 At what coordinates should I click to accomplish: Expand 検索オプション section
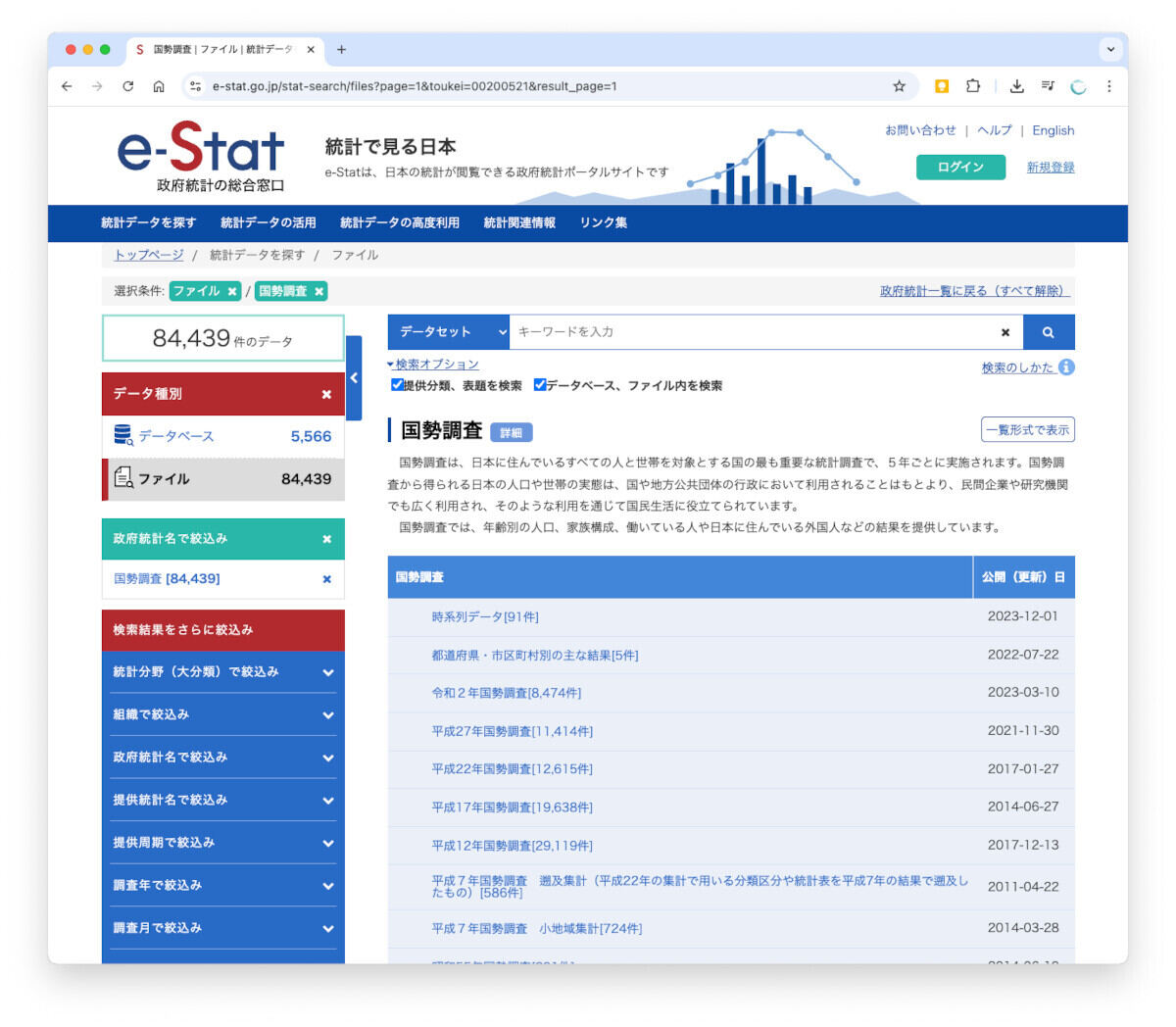pyautogui.click(x=433, y=365)
